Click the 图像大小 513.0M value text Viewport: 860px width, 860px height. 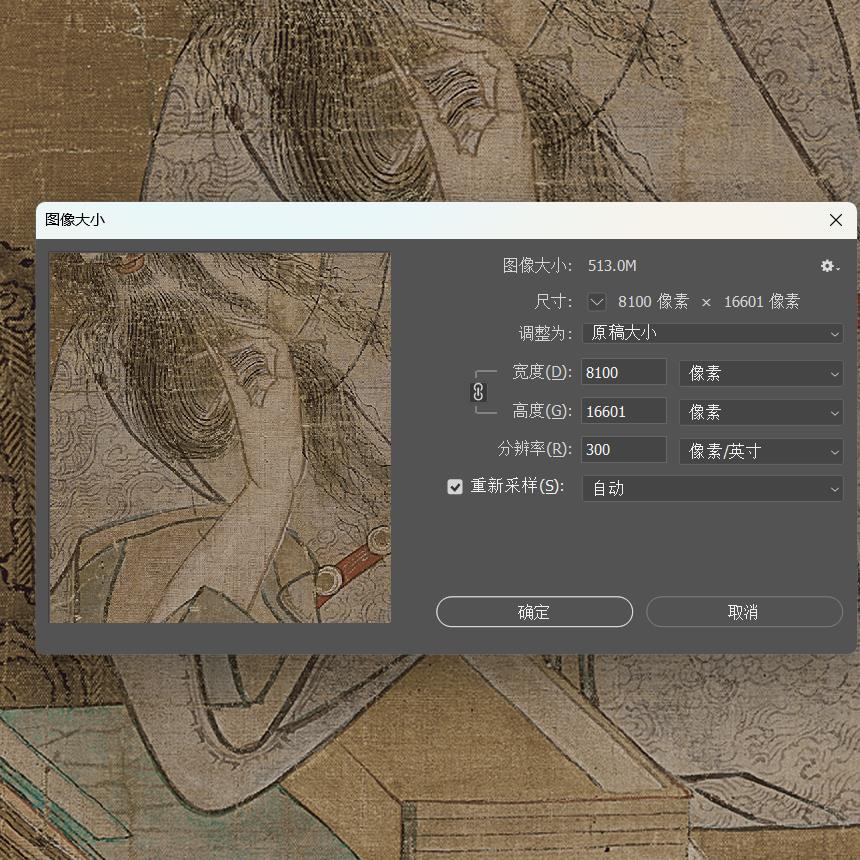tap(612, 266)
